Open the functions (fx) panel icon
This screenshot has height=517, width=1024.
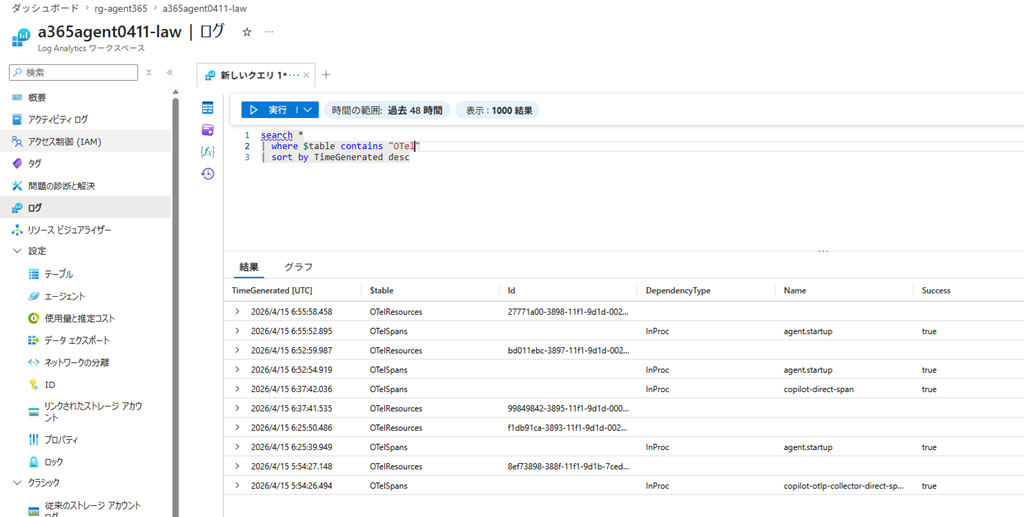pos(208,151)
